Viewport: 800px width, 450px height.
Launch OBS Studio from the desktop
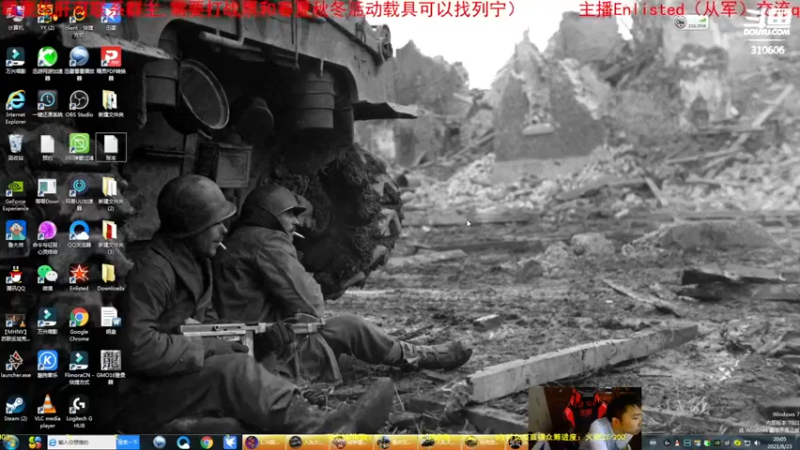point(79,104)
